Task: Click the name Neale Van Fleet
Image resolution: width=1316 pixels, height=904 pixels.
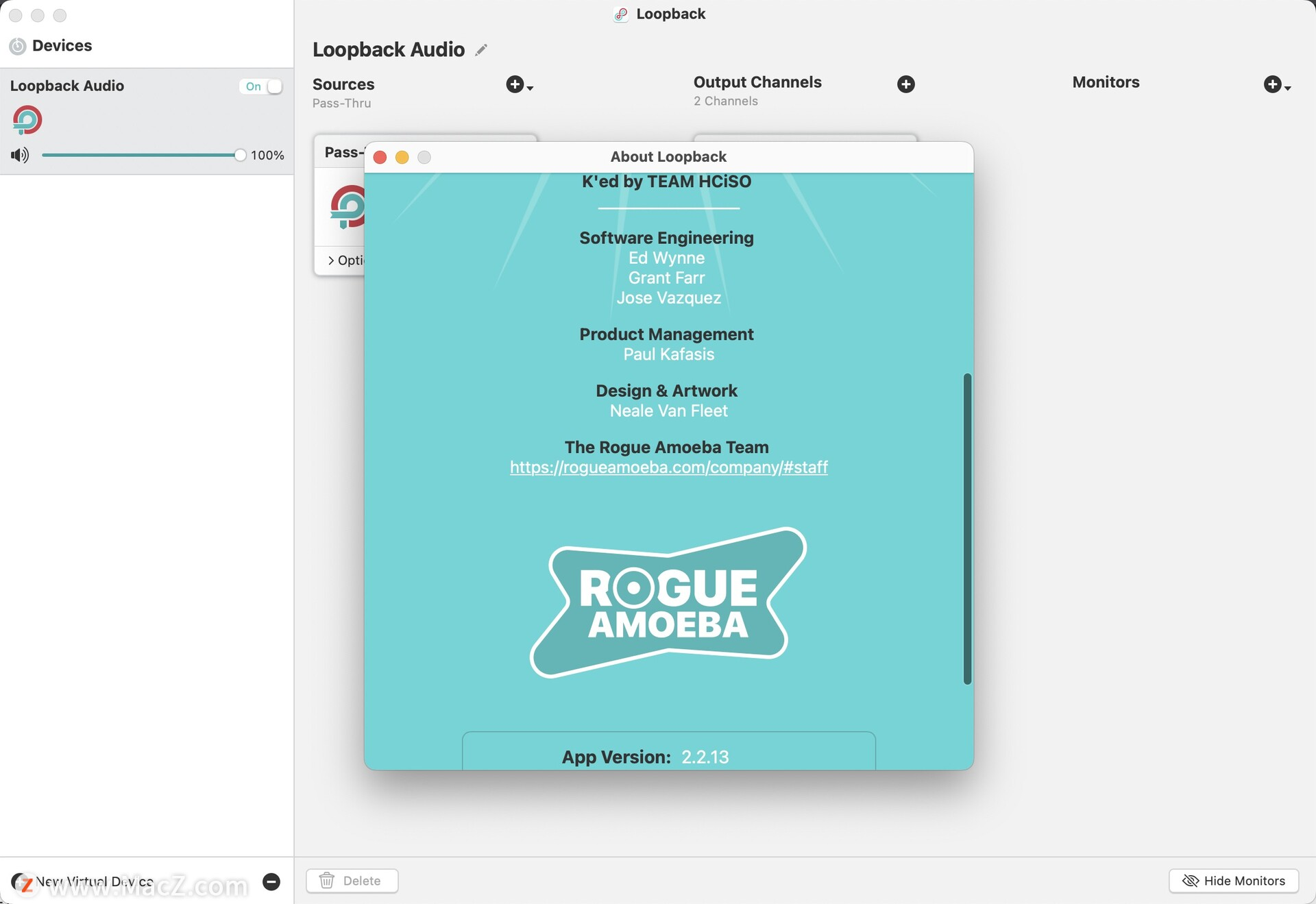Action: click(668, 411)
